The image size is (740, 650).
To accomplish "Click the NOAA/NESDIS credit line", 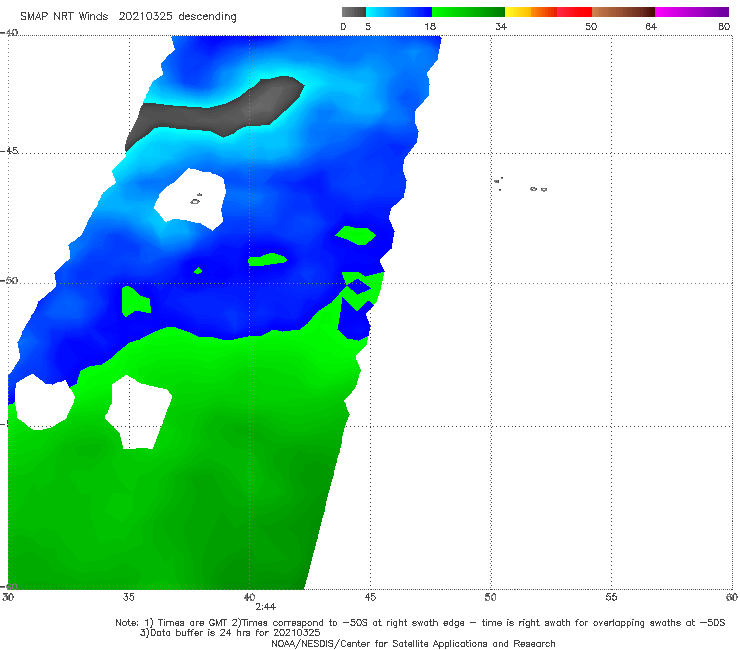I will pyautogui.click(x=413, y=644).
